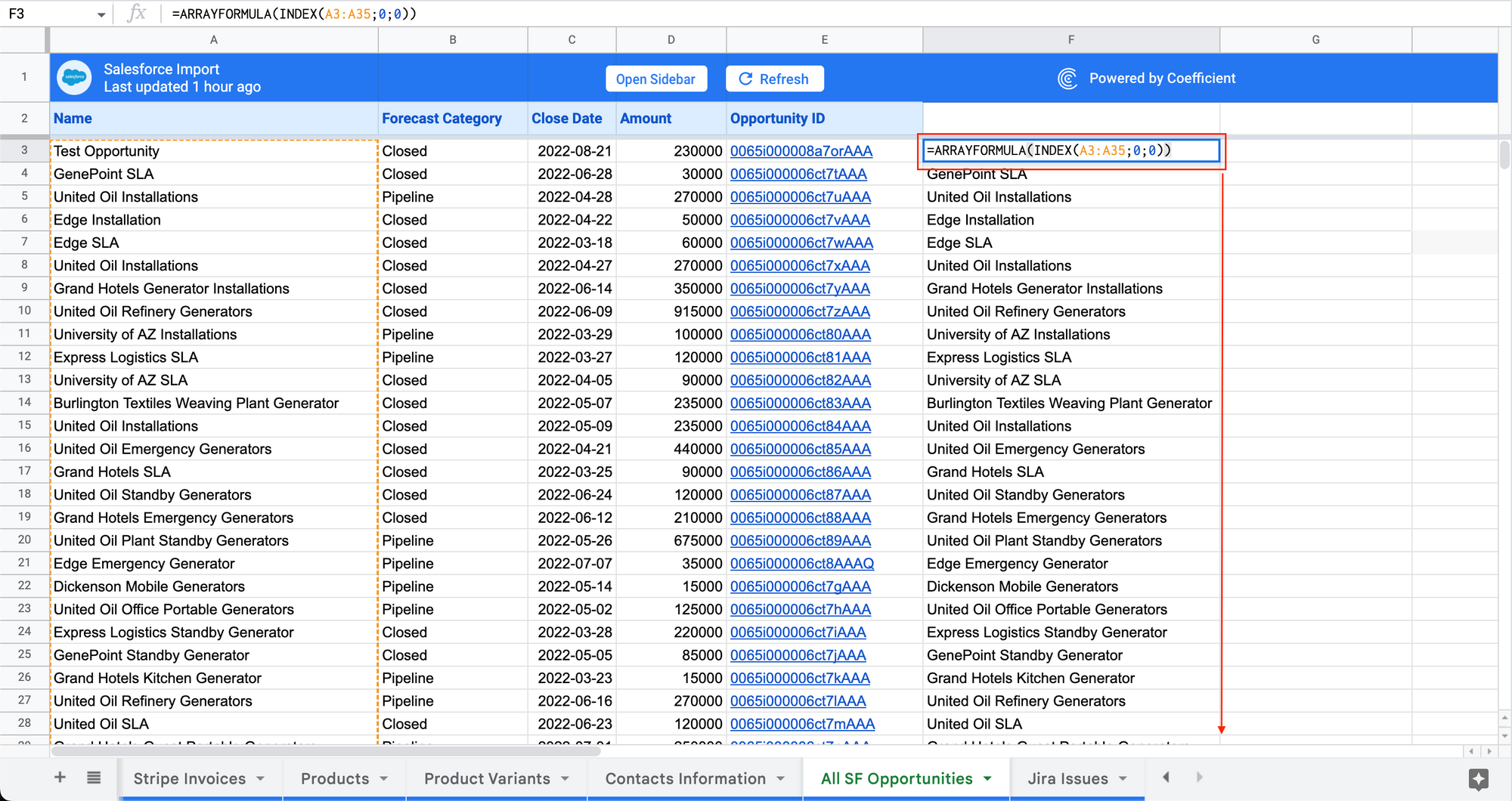Click Dickenson Mobile Generators in column A
The image size is (1512, 801).
click(x=214, y=586)
